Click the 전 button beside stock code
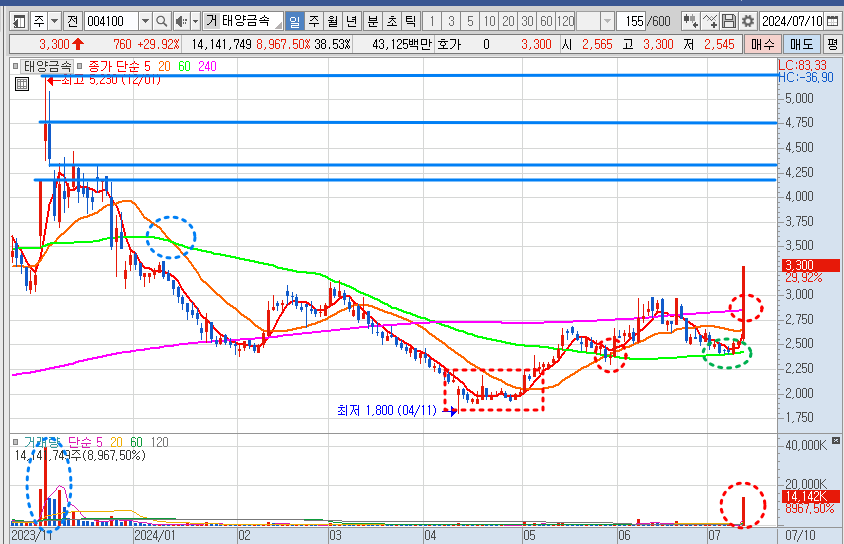Viewport: 844px width, 544px height. (73, 22)
